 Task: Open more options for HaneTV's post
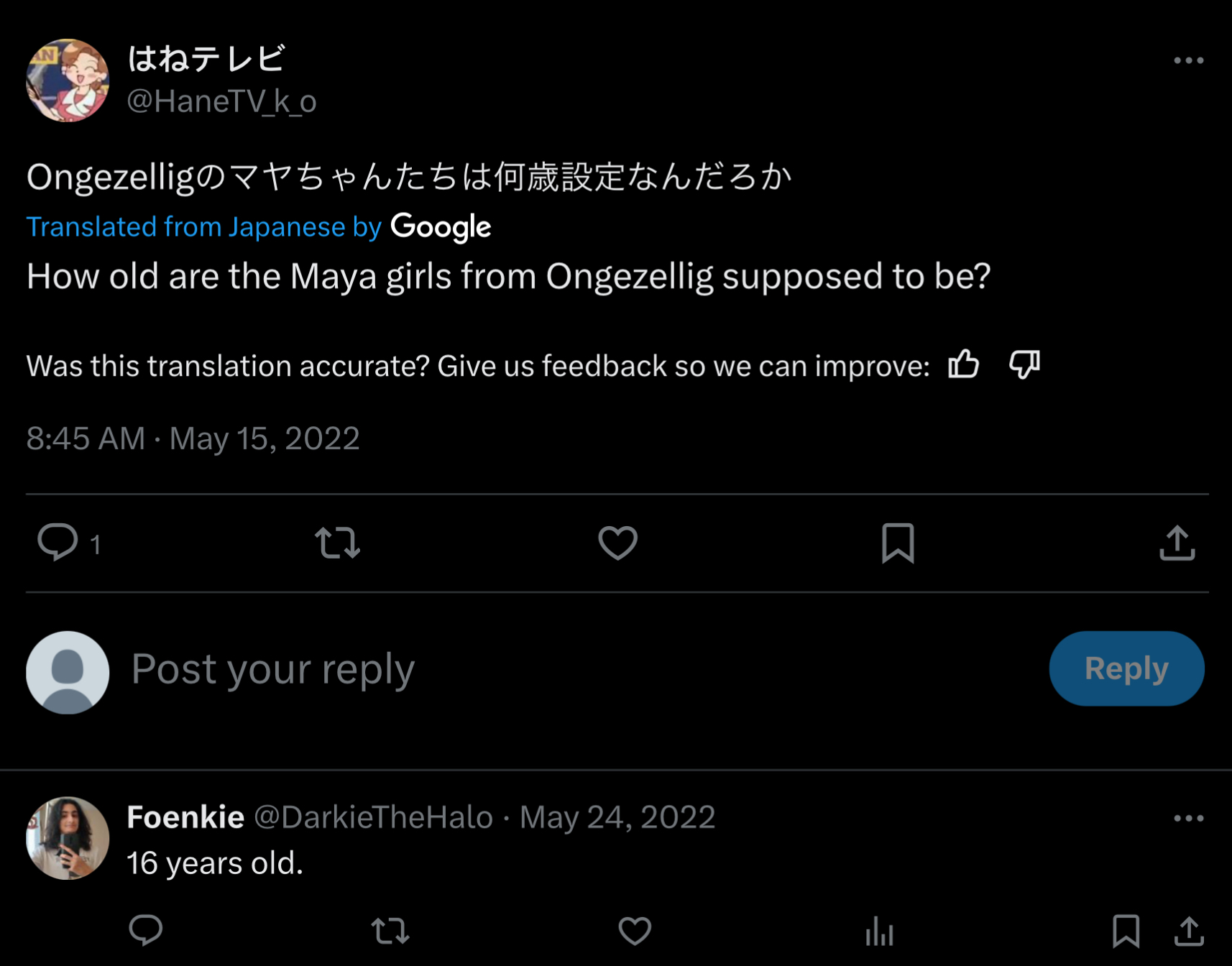click(x=1188, y=61)
